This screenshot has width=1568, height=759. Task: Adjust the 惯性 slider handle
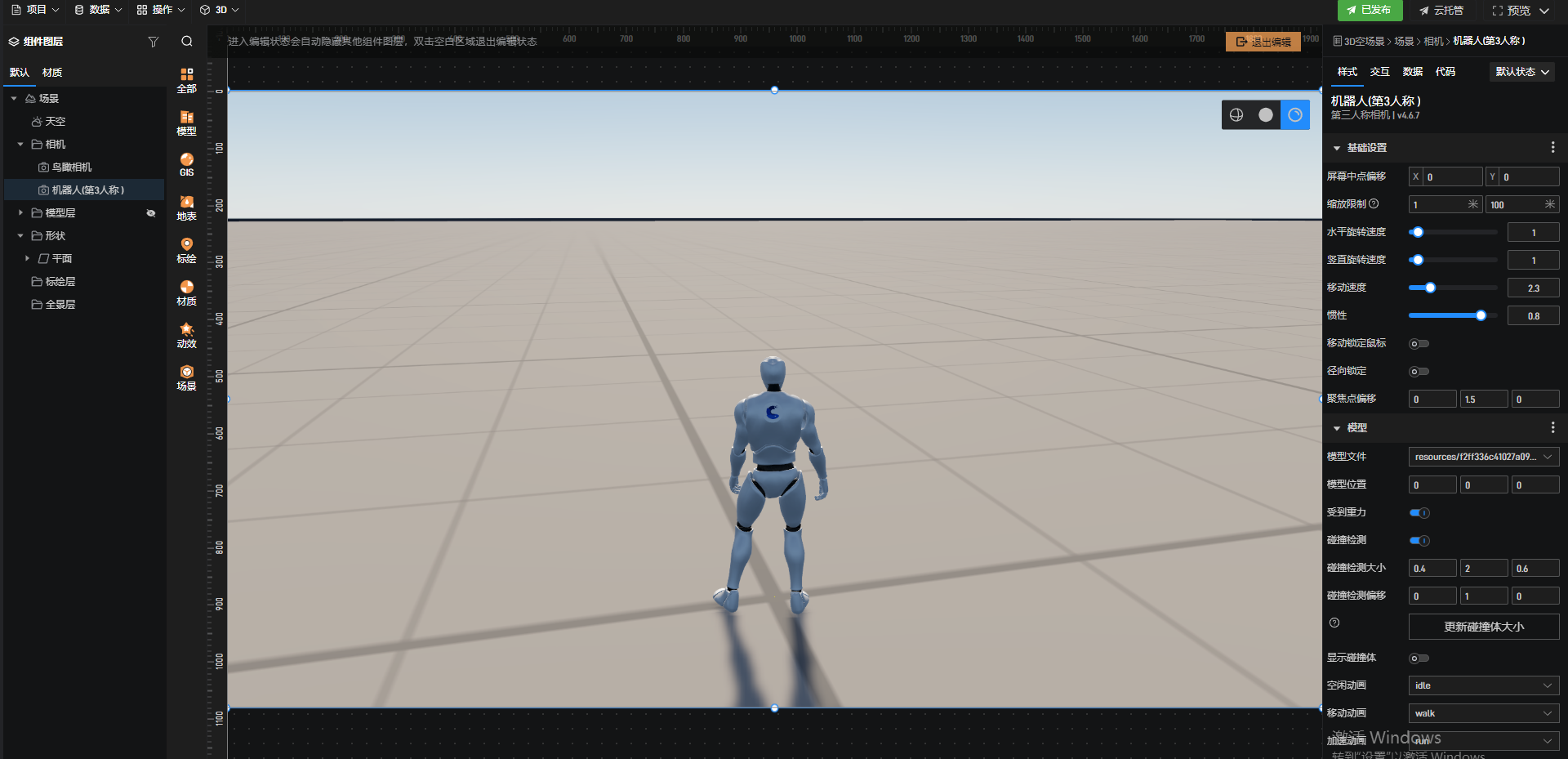tap(1481, 315)
